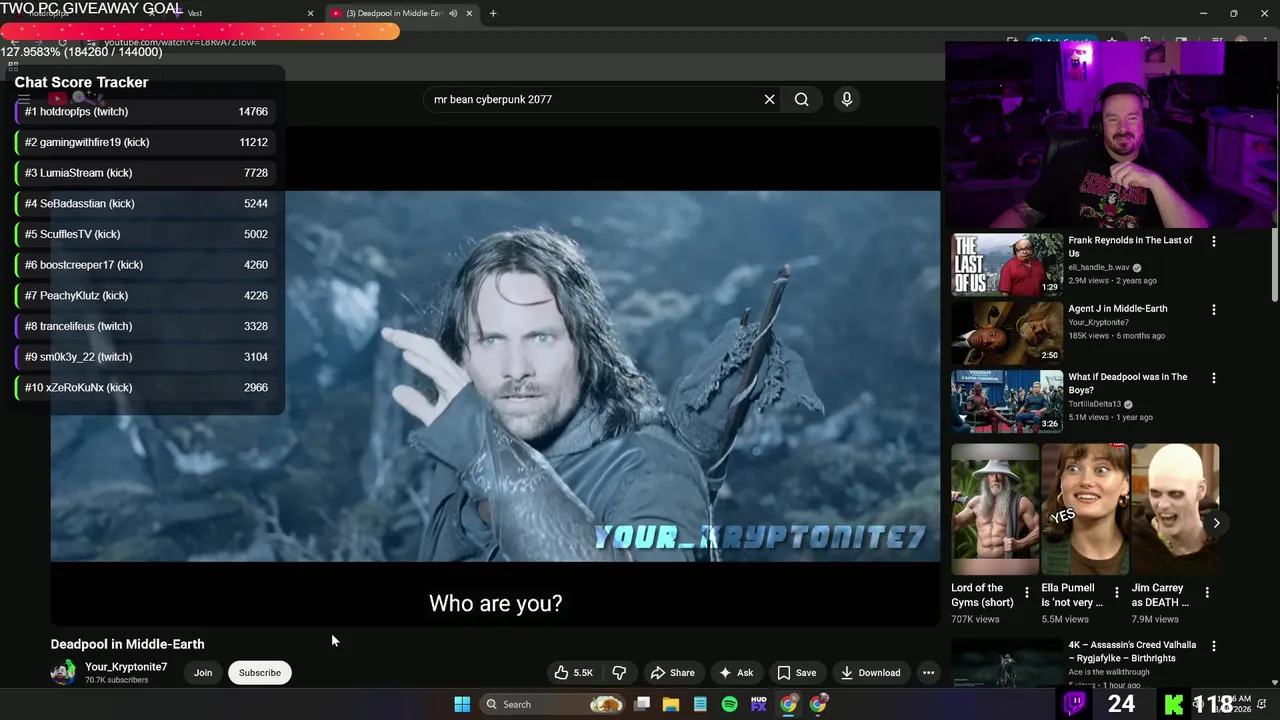Click the TortillaDelta13 channel name
Viewport: 1280px width, 720px height.
(x=1094, y=404)
